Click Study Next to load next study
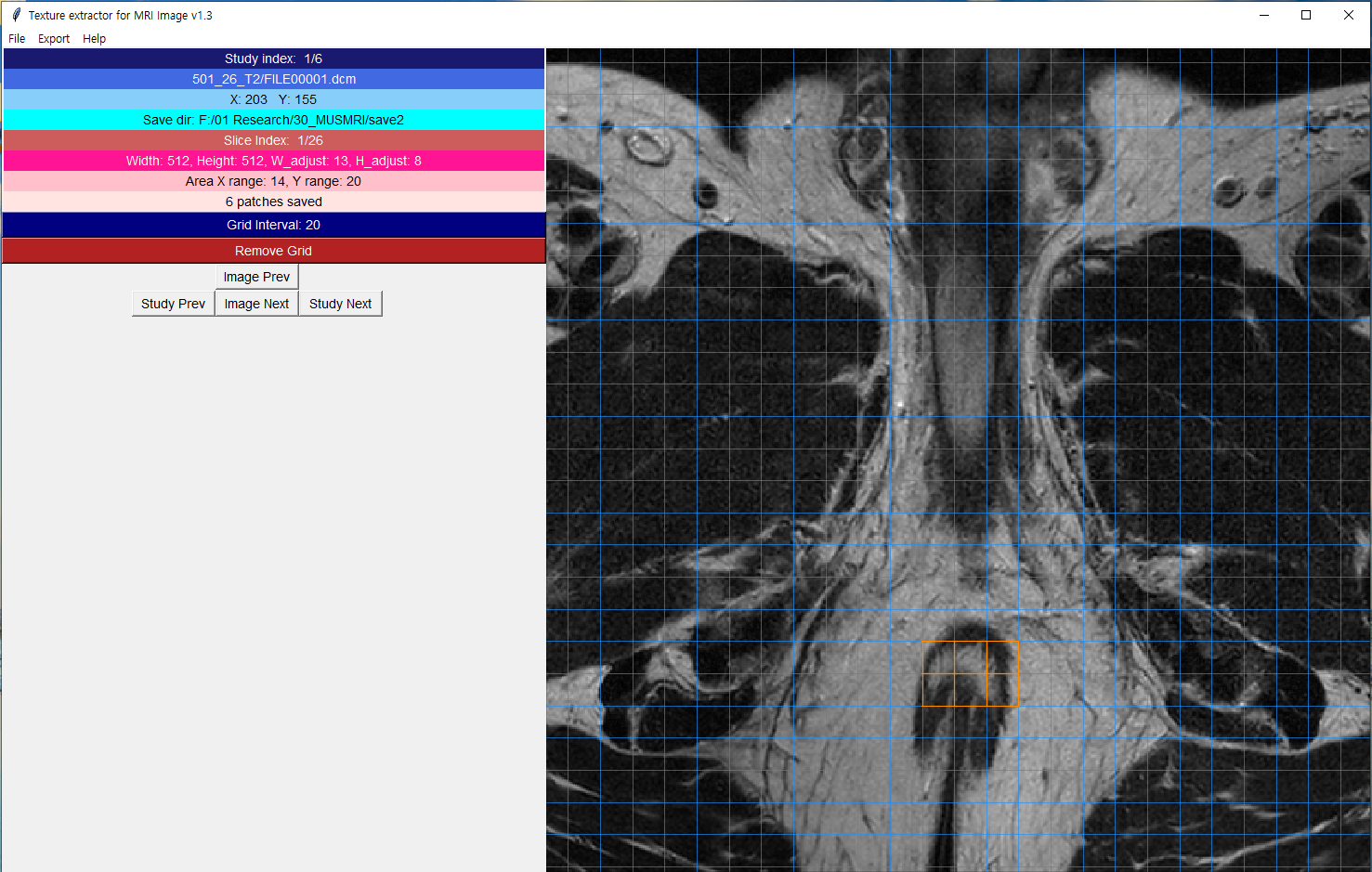This screenshot has height=872, width=1372. click(x=340, y=303)
